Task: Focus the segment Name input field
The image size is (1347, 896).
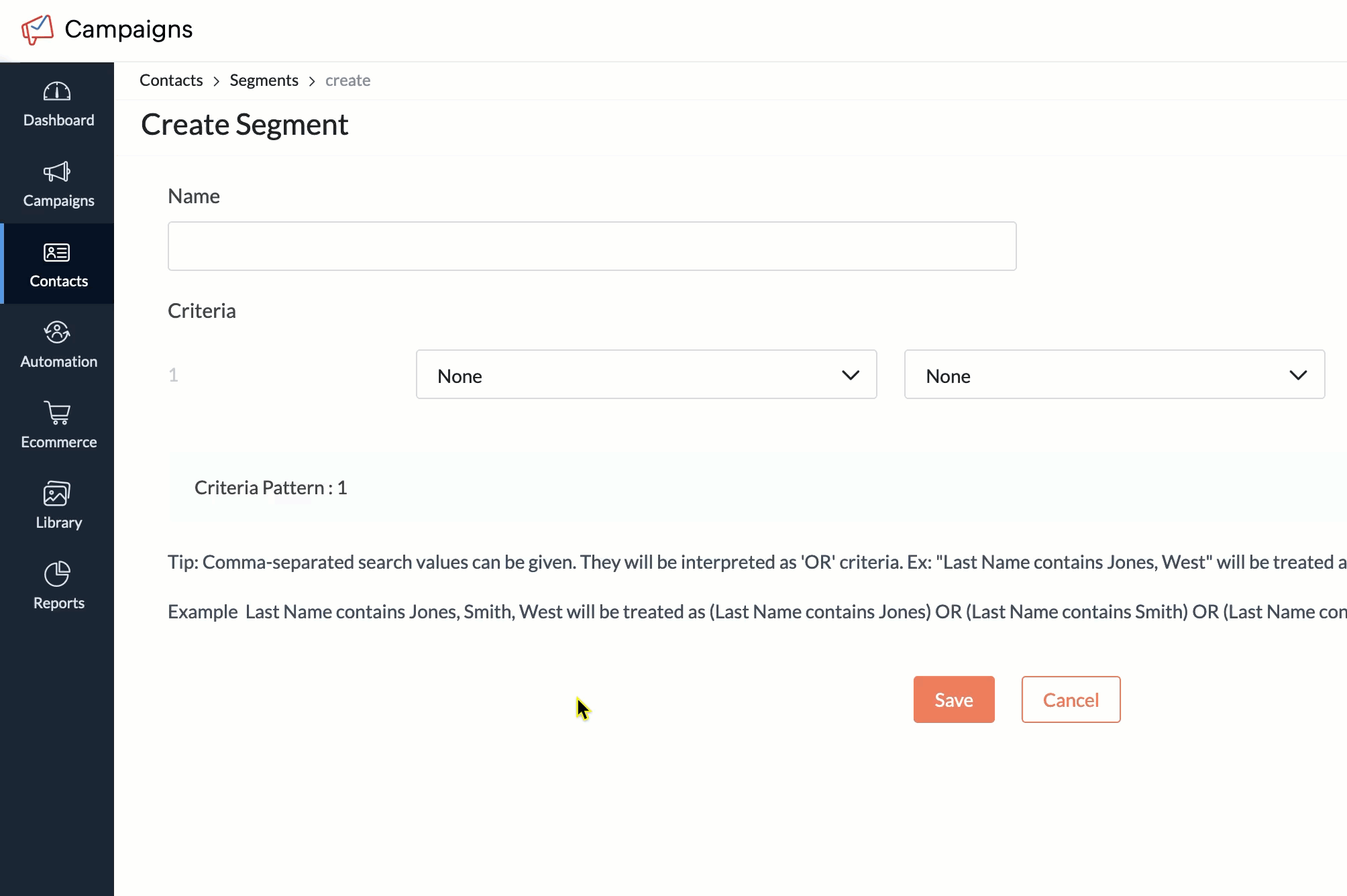Action: (x=592, y=246)
